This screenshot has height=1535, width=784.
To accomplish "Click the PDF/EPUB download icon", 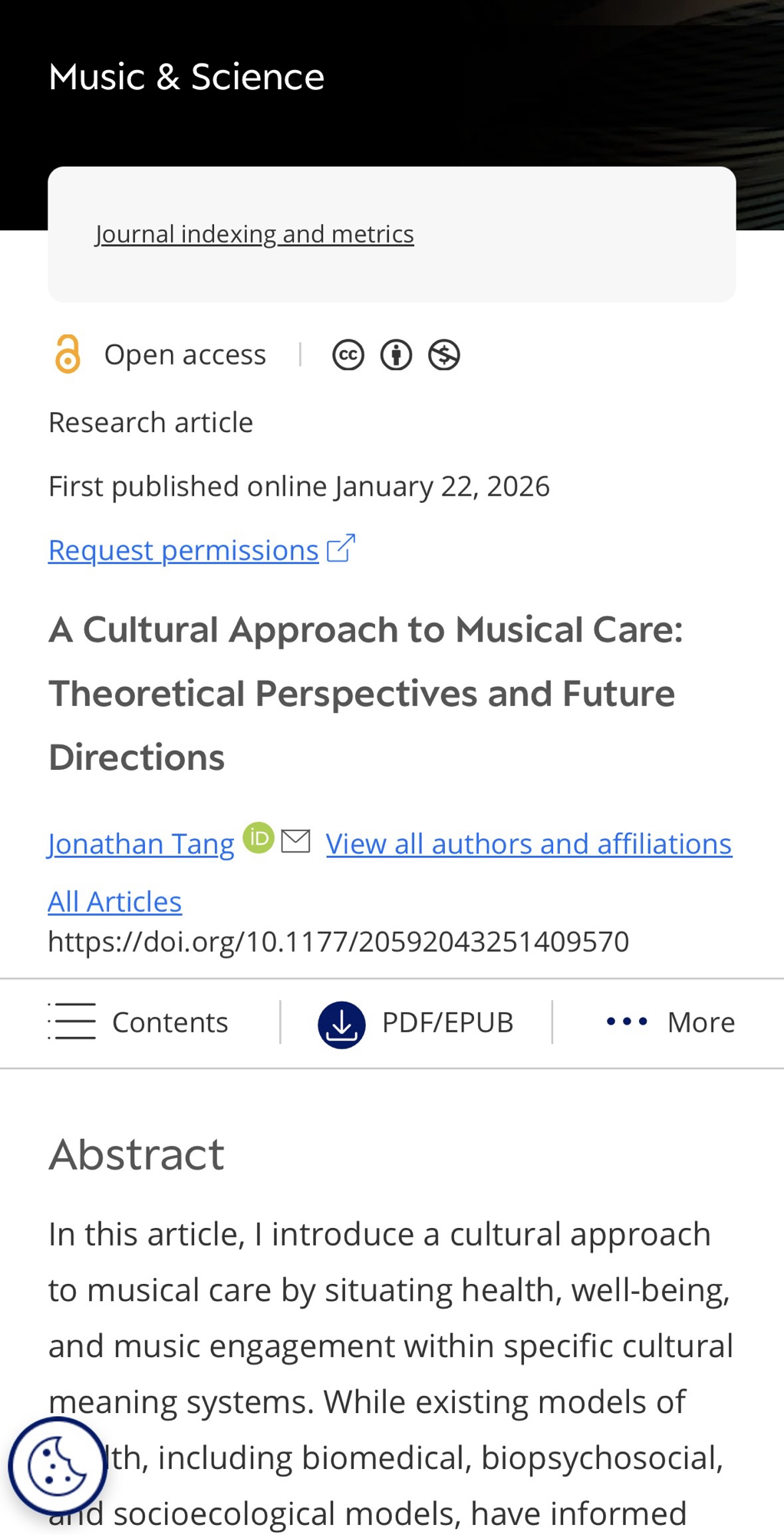I will click(341, 1024).
